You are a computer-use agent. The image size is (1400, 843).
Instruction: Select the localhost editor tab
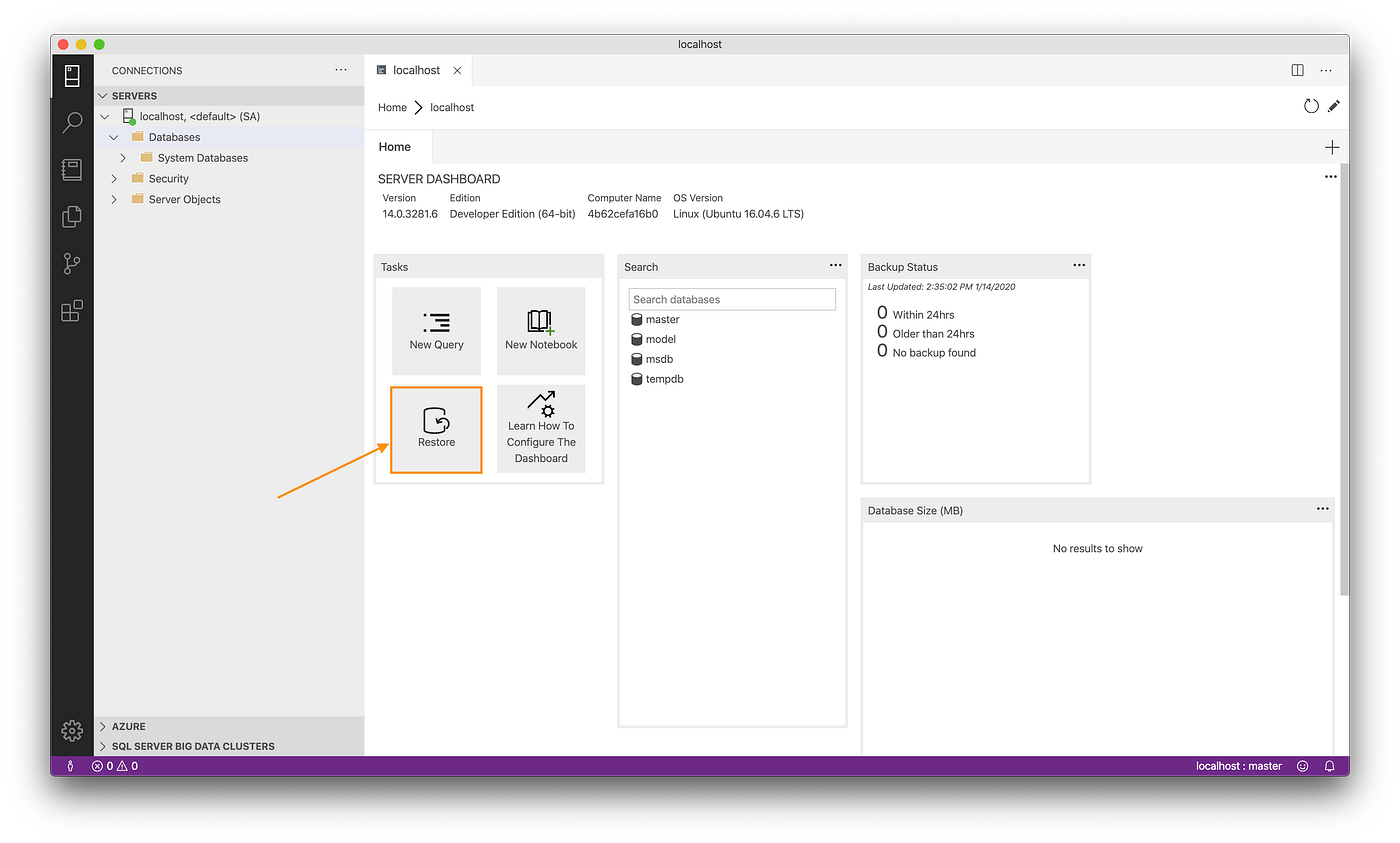pos(417,70)
